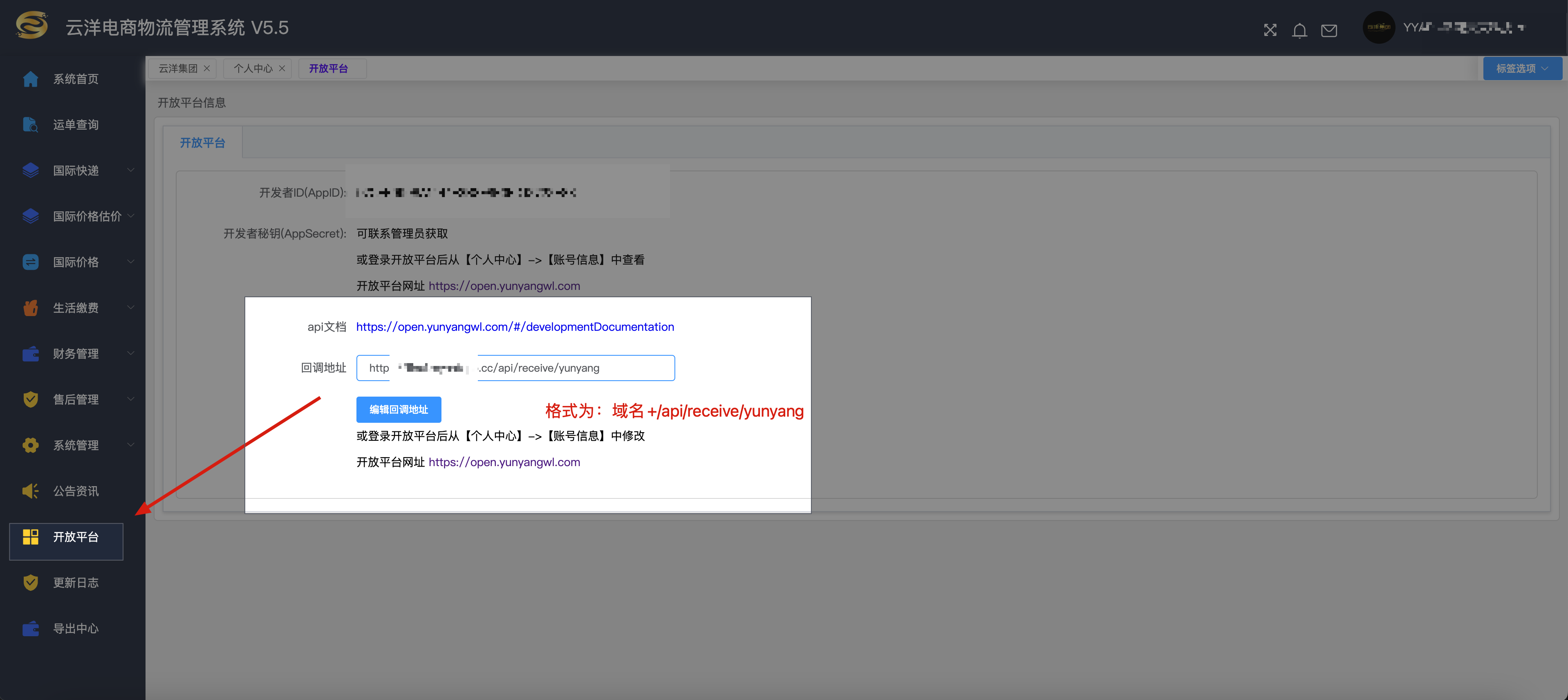Click the 导出中心 wallet icon
Image resolution: width=1568 pixels, height=700 pixels.
pyautogui.click(x=30, y=629)
